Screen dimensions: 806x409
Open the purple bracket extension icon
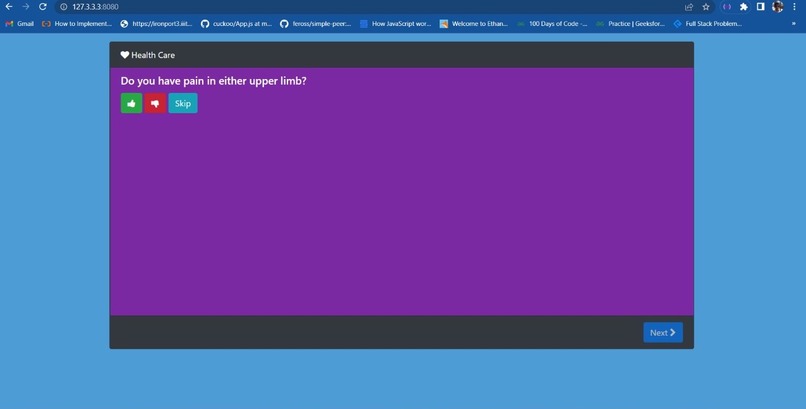[x=726, y=7]
